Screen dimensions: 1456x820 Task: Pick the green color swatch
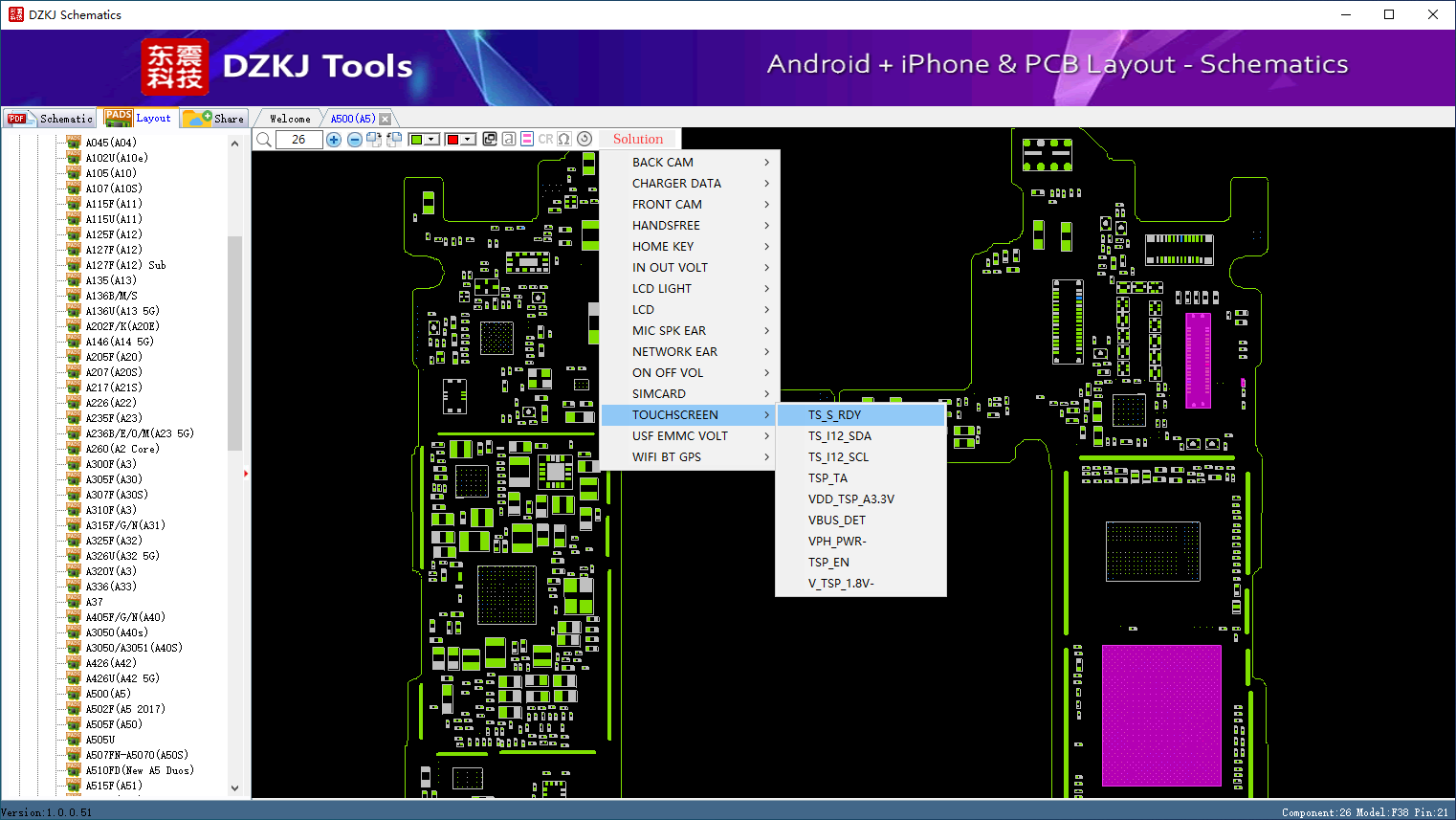point(416,140)
